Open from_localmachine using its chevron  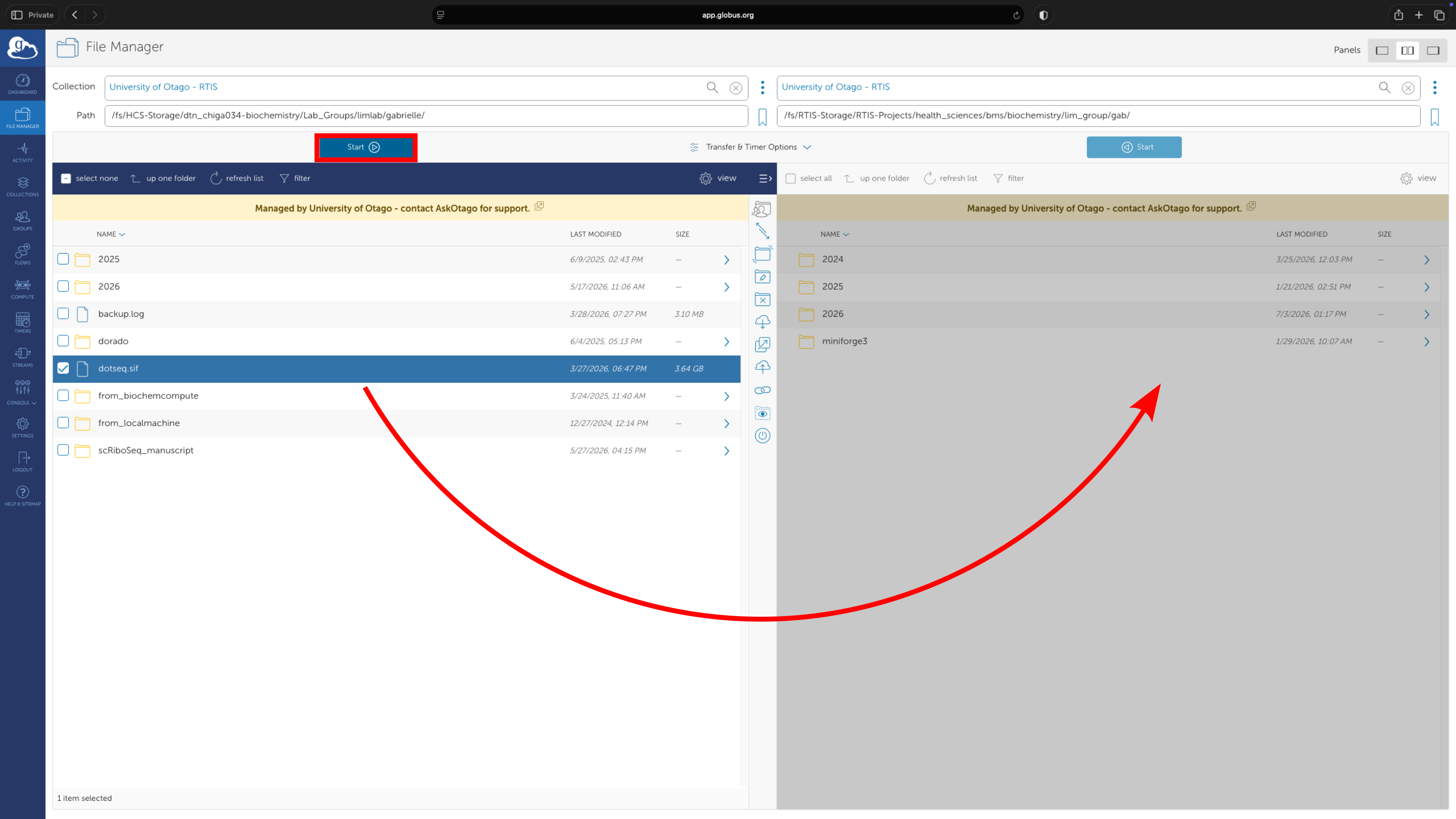pos(727,423)
